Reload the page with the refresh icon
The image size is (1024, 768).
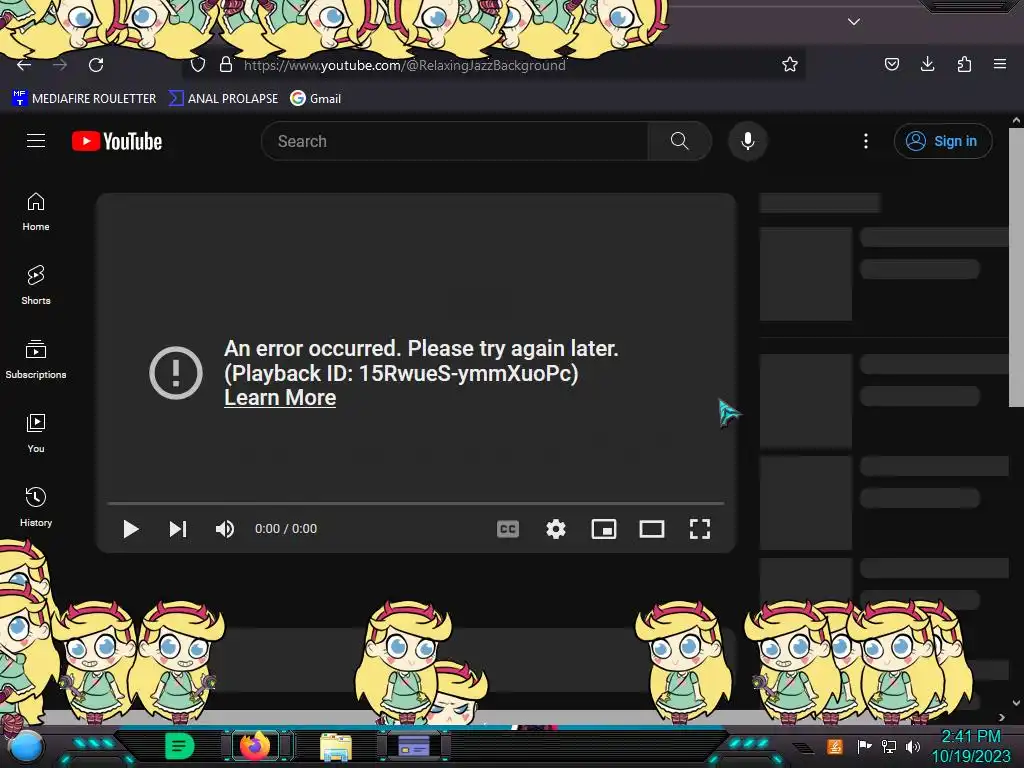[x=96, y=65]
